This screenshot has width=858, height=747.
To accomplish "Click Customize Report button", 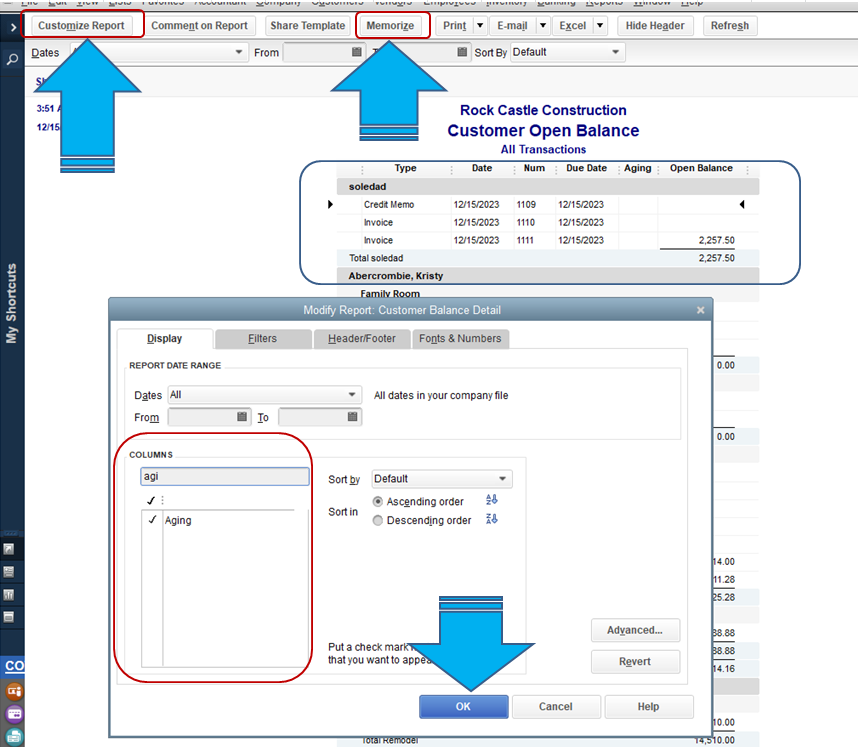I will click(82, 25).
